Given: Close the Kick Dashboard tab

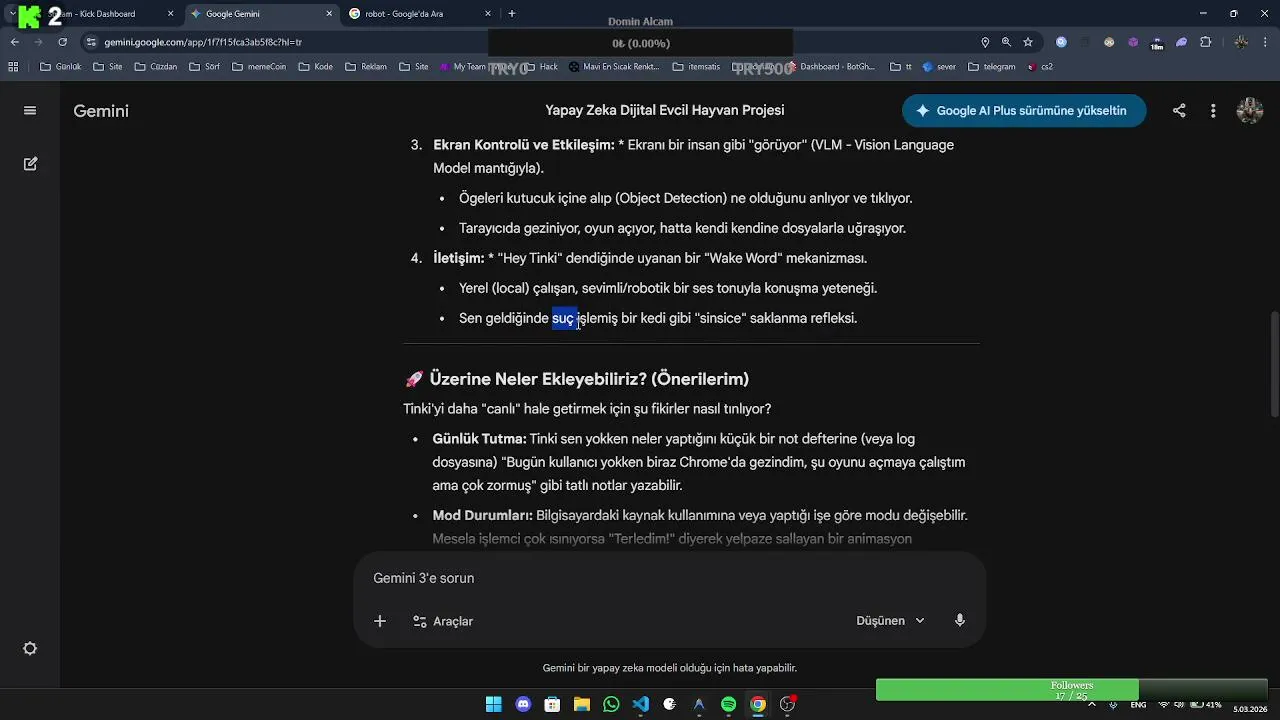Looking at the screenshot, I should (170, 14).
